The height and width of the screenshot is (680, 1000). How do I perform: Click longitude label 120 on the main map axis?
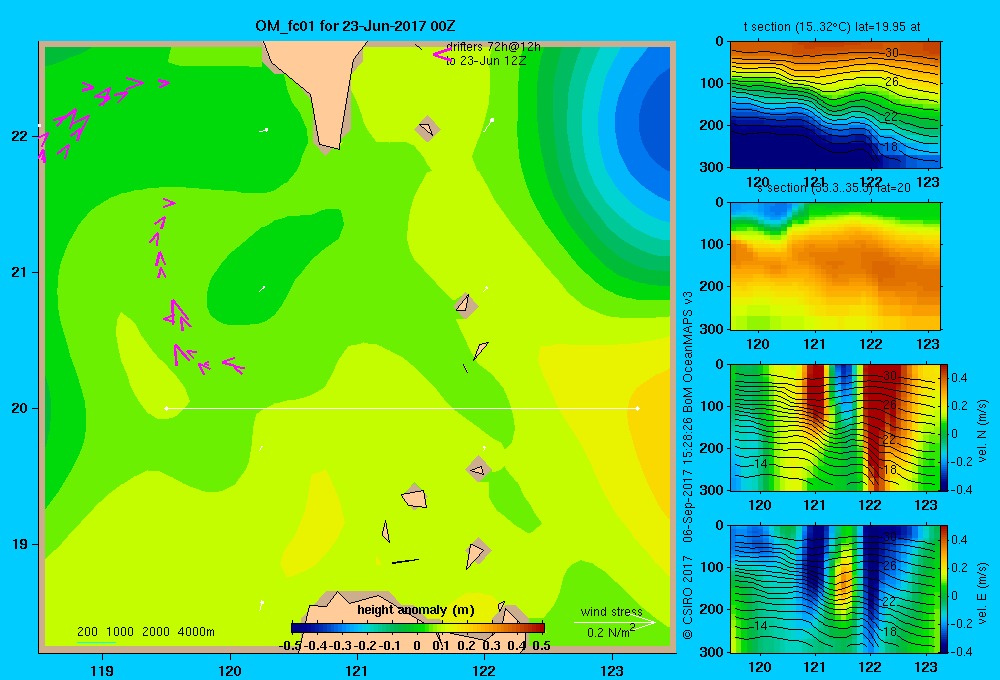pyautogui.click(x=230, y=670)
